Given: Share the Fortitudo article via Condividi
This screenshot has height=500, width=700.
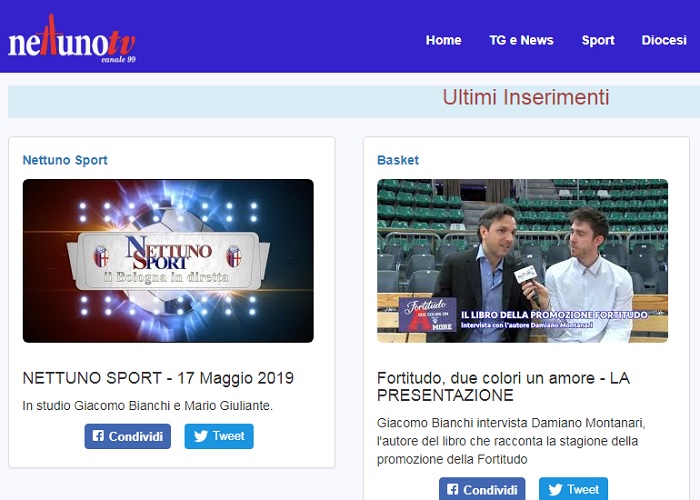Looking at the screenshot, I should tap(482, 489).
